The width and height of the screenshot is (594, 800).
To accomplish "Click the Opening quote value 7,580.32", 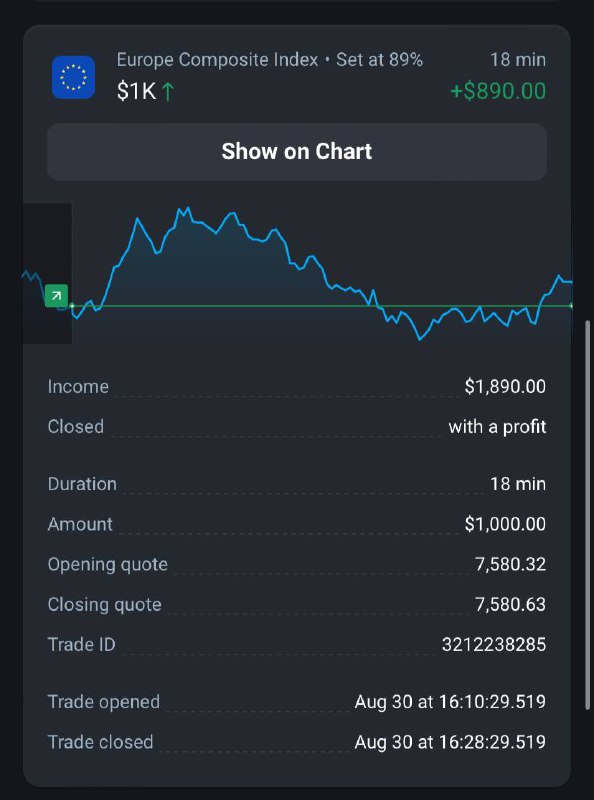I will click(x=510, y=564).
